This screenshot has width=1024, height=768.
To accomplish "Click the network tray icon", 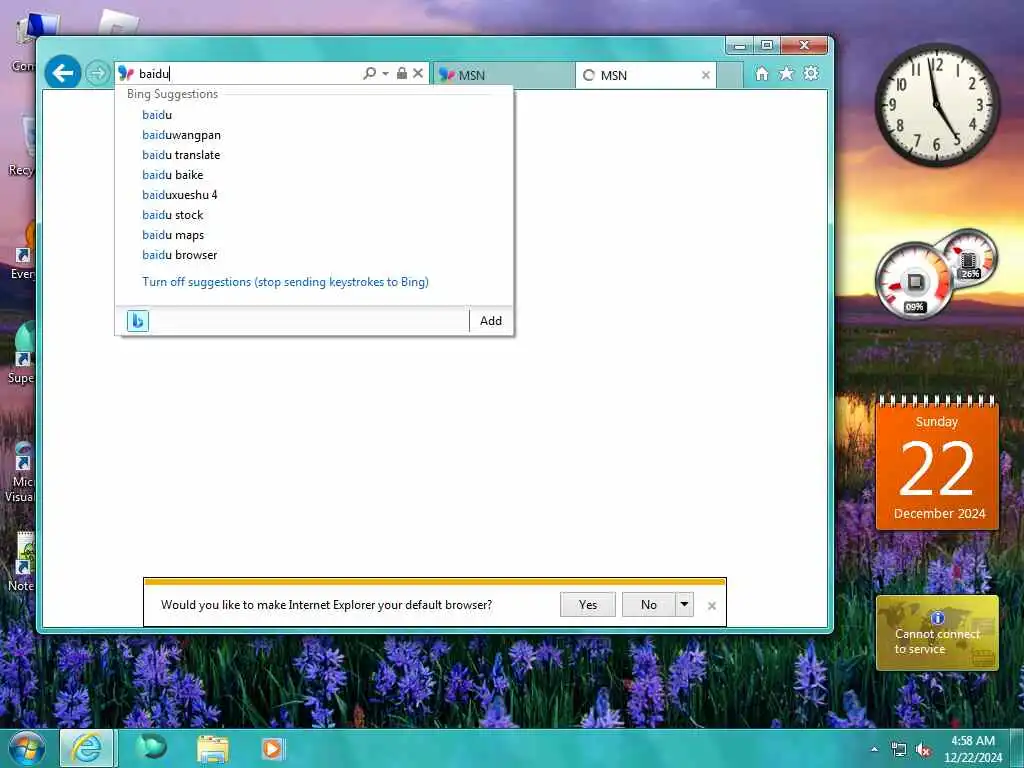I will tap(899, 750).
